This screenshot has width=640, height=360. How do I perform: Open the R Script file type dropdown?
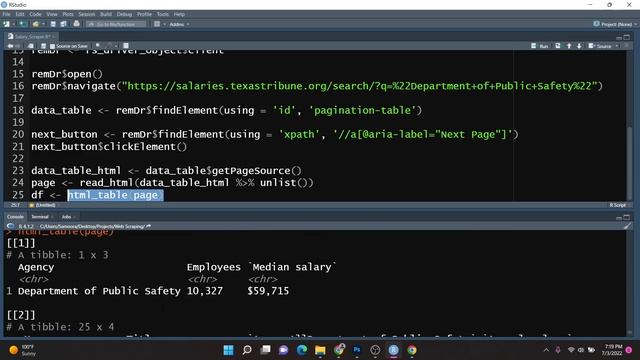pos(619,205)
